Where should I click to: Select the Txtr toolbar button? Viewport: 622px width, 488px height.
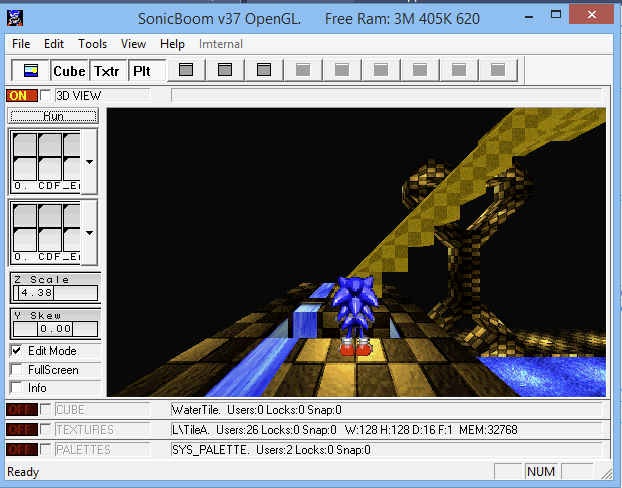pyautogui.click(x=108, y=71)
